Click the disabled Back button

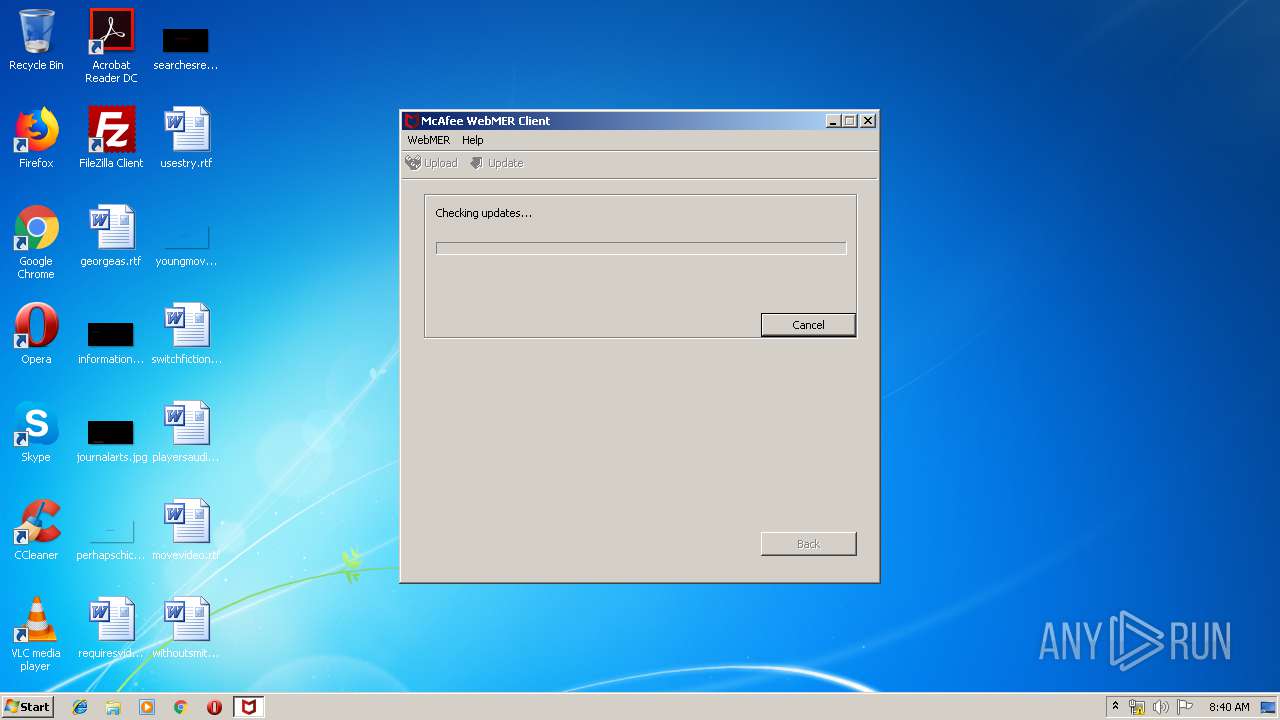(808, 544)
